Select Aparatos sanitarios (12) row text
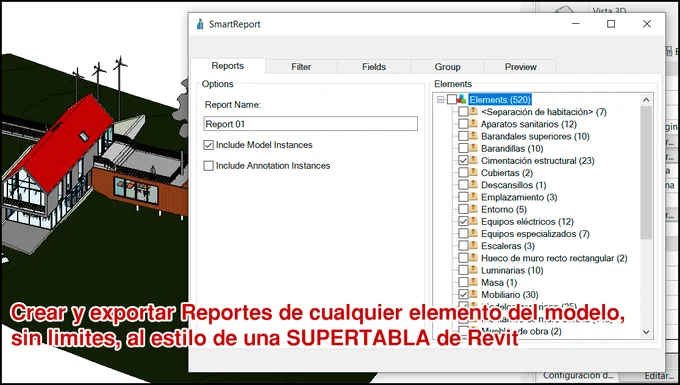680x385 pixels. (529, 124)
